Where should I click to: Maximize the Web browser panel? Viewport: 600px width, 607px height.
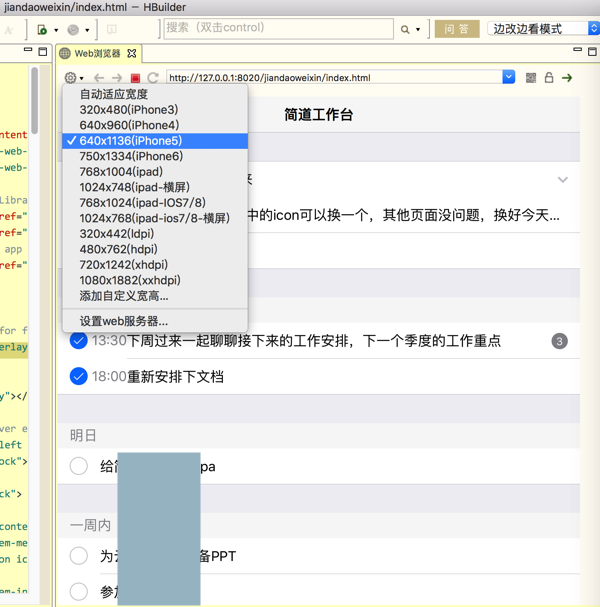(592, 51)
